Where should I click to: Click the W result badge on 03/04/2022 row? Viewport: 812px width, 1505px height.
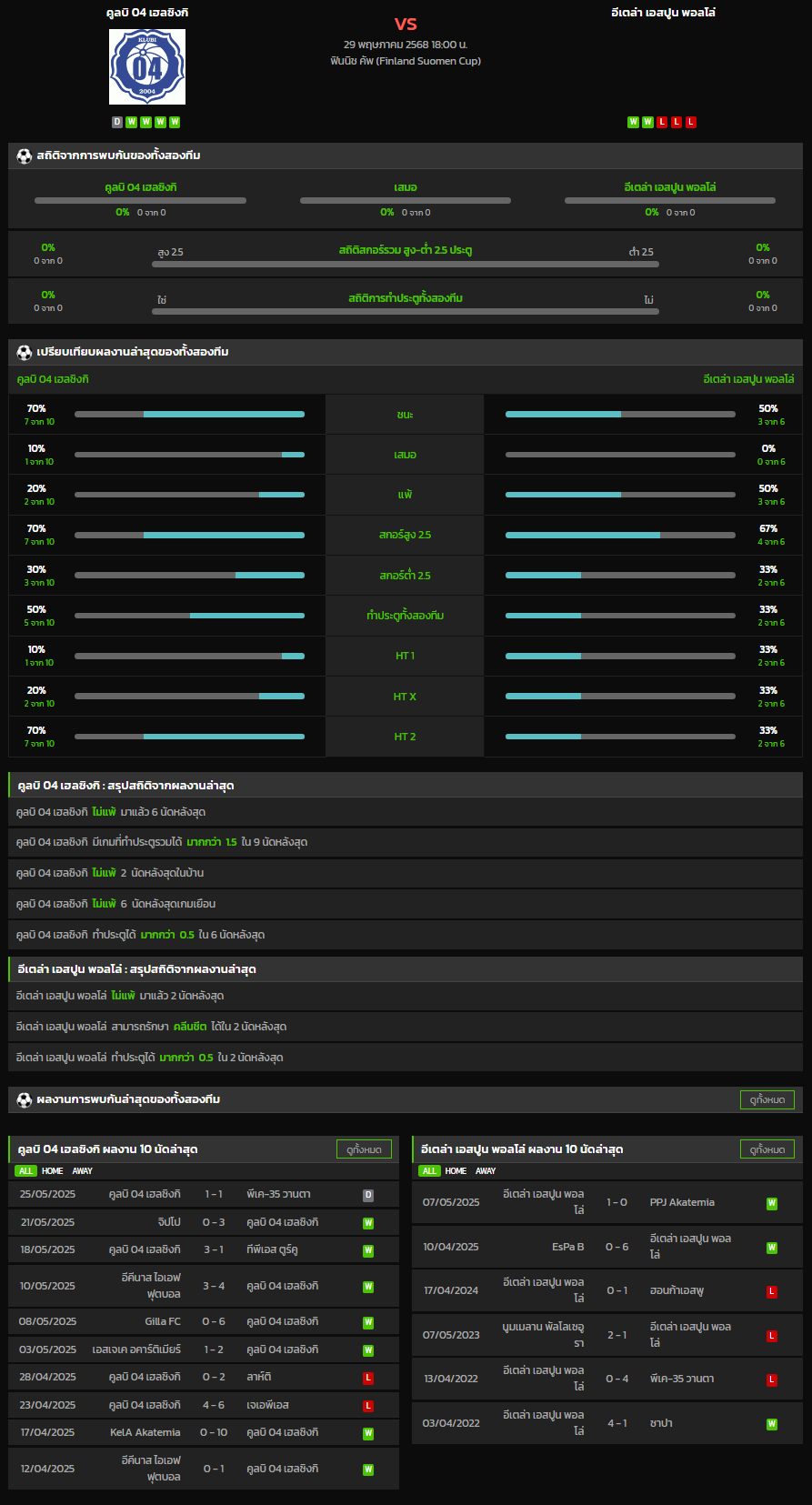(x=772, y=1424)
